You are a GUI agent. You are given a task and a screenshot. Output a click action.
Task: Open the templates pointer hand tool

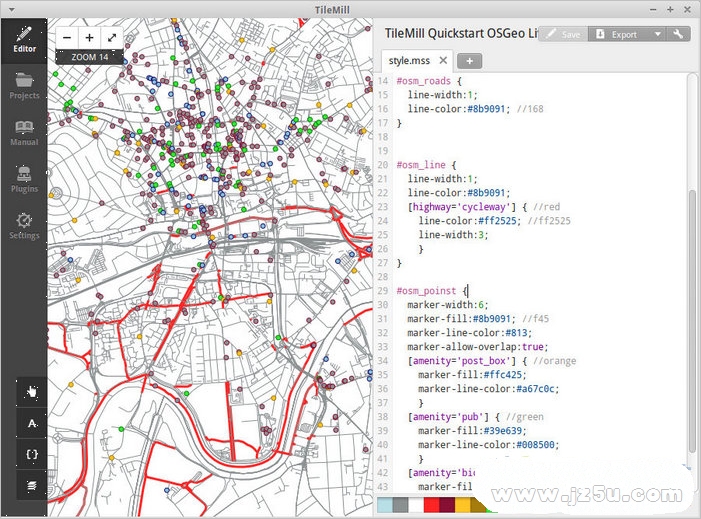click(32, 392)
